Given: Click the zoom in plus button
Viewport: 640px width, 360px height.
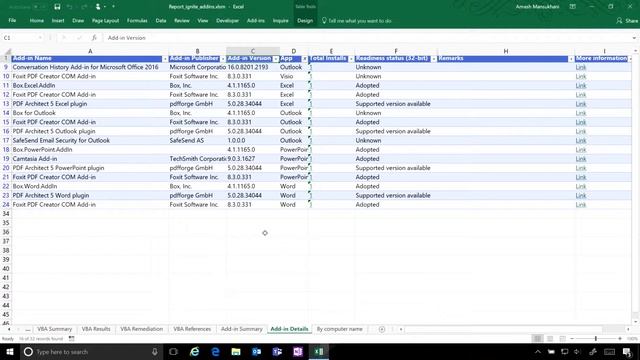Looking at the screenshot, I should click(x=620, y=338).
